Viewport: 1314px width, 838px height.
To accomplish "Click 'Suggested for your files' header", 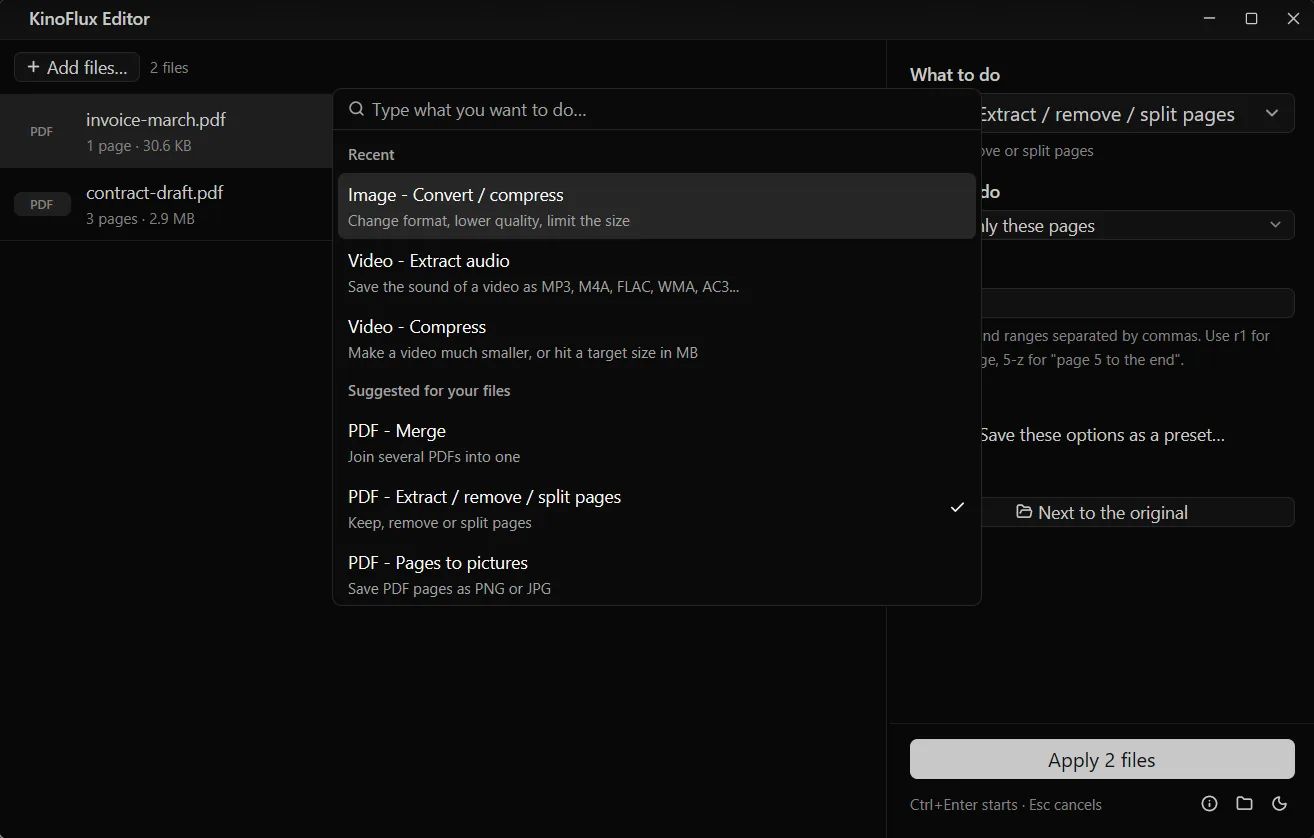I will [429, 391].
